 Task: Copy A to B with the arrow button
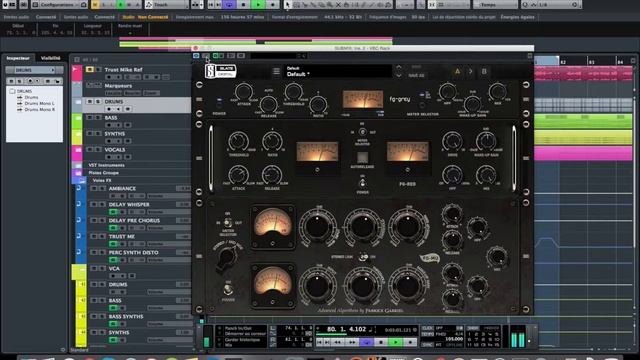[x=471, y=72]
